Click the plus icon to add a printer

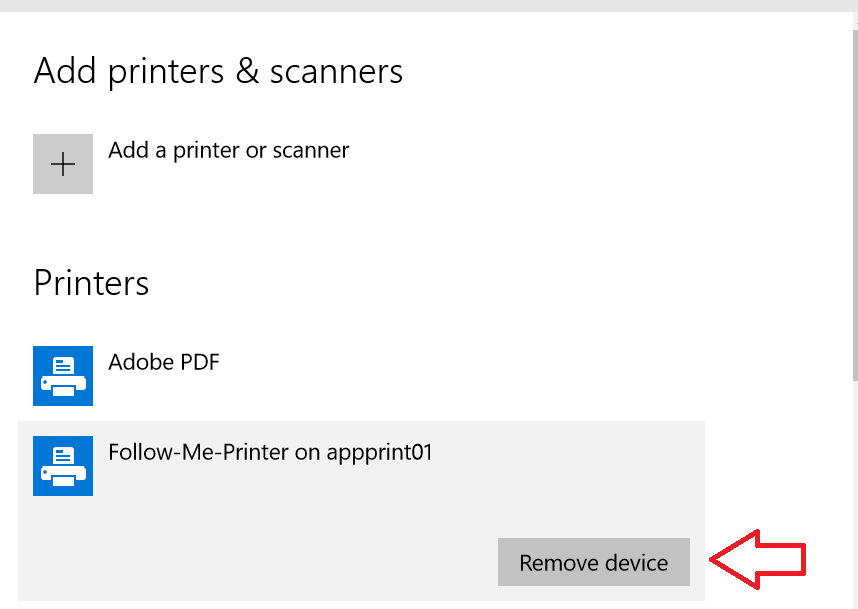63,164
